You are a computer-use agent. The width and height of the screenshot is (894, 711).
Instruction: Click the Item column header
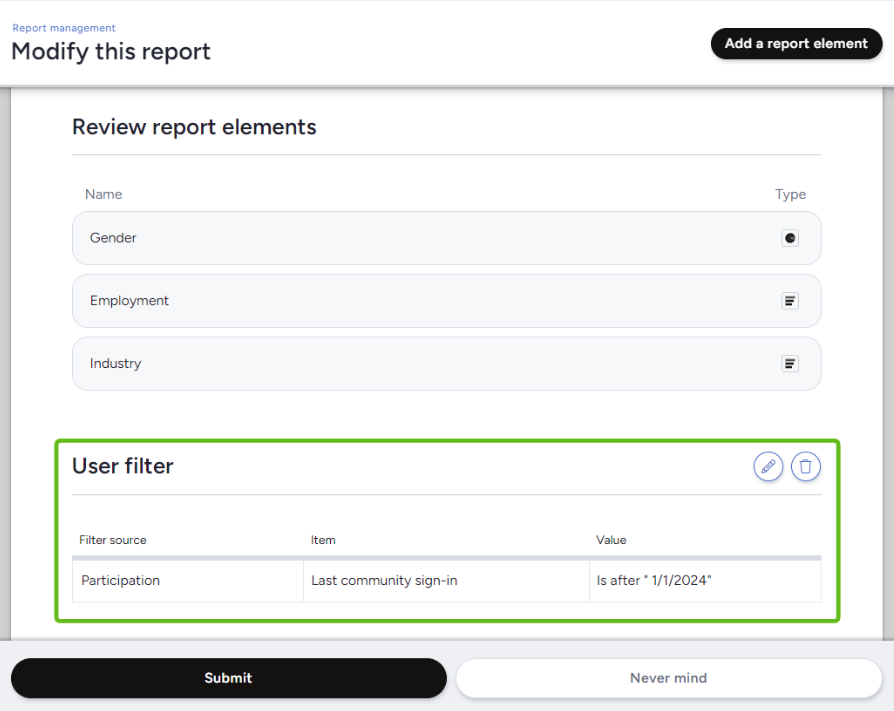click(323, 540)
